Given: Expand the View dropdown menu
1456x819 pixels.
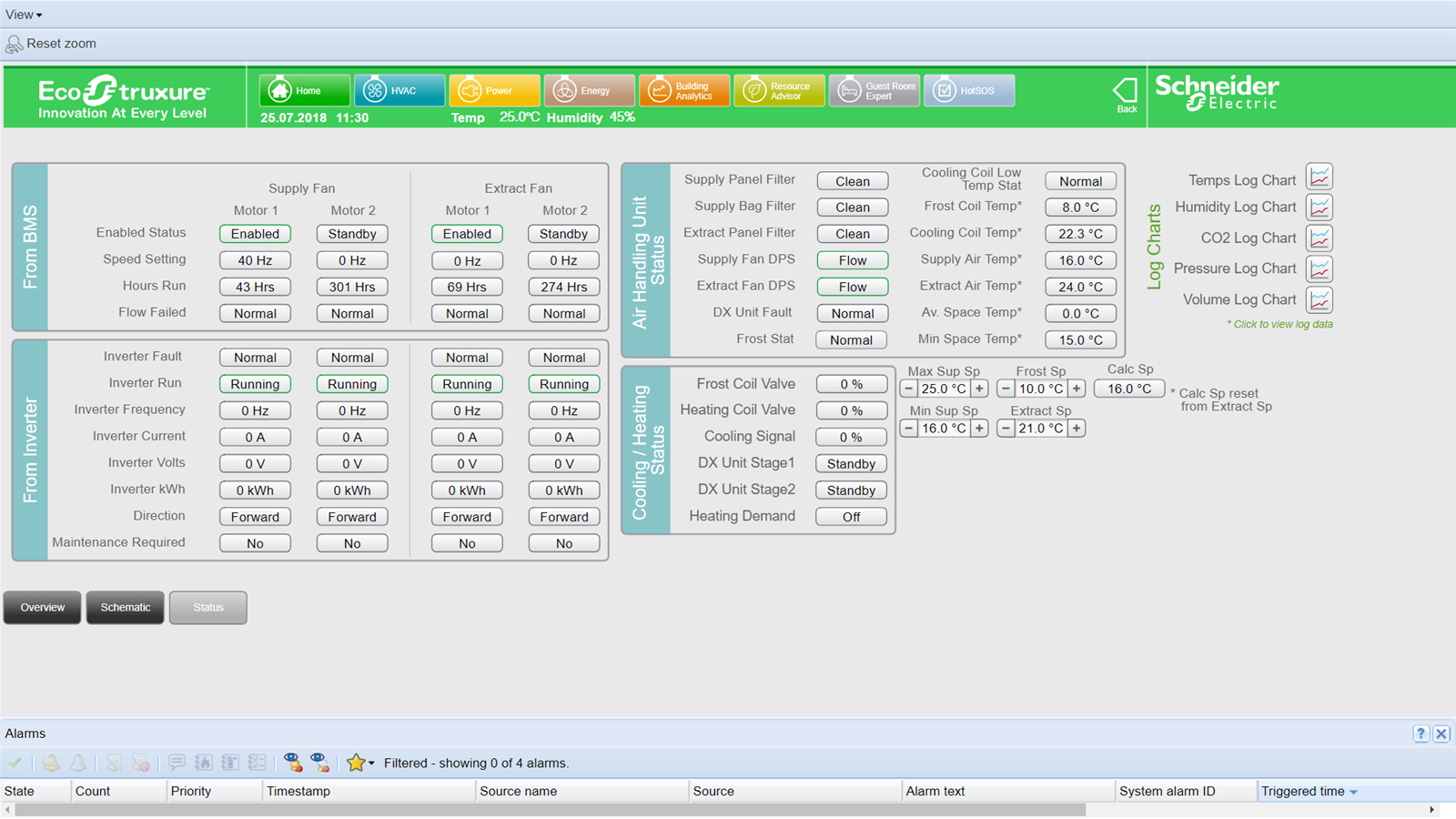Looking at the screenshot, I should click(24, 15).
